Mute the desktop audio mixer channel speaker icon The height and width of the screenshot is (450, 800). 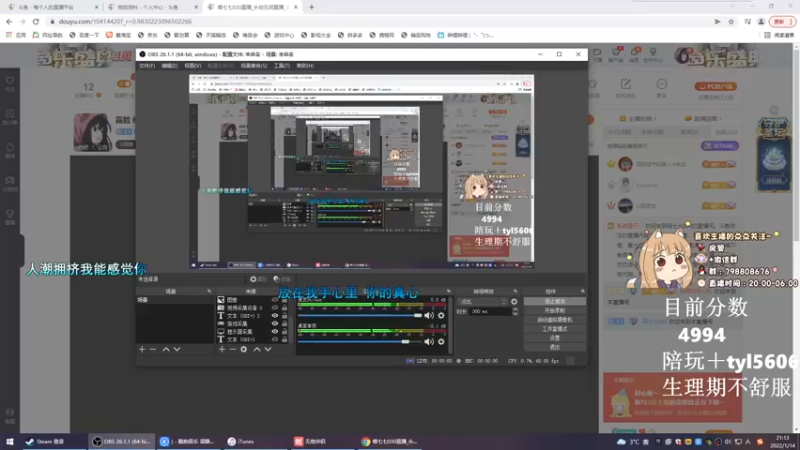tap(429, 341)
